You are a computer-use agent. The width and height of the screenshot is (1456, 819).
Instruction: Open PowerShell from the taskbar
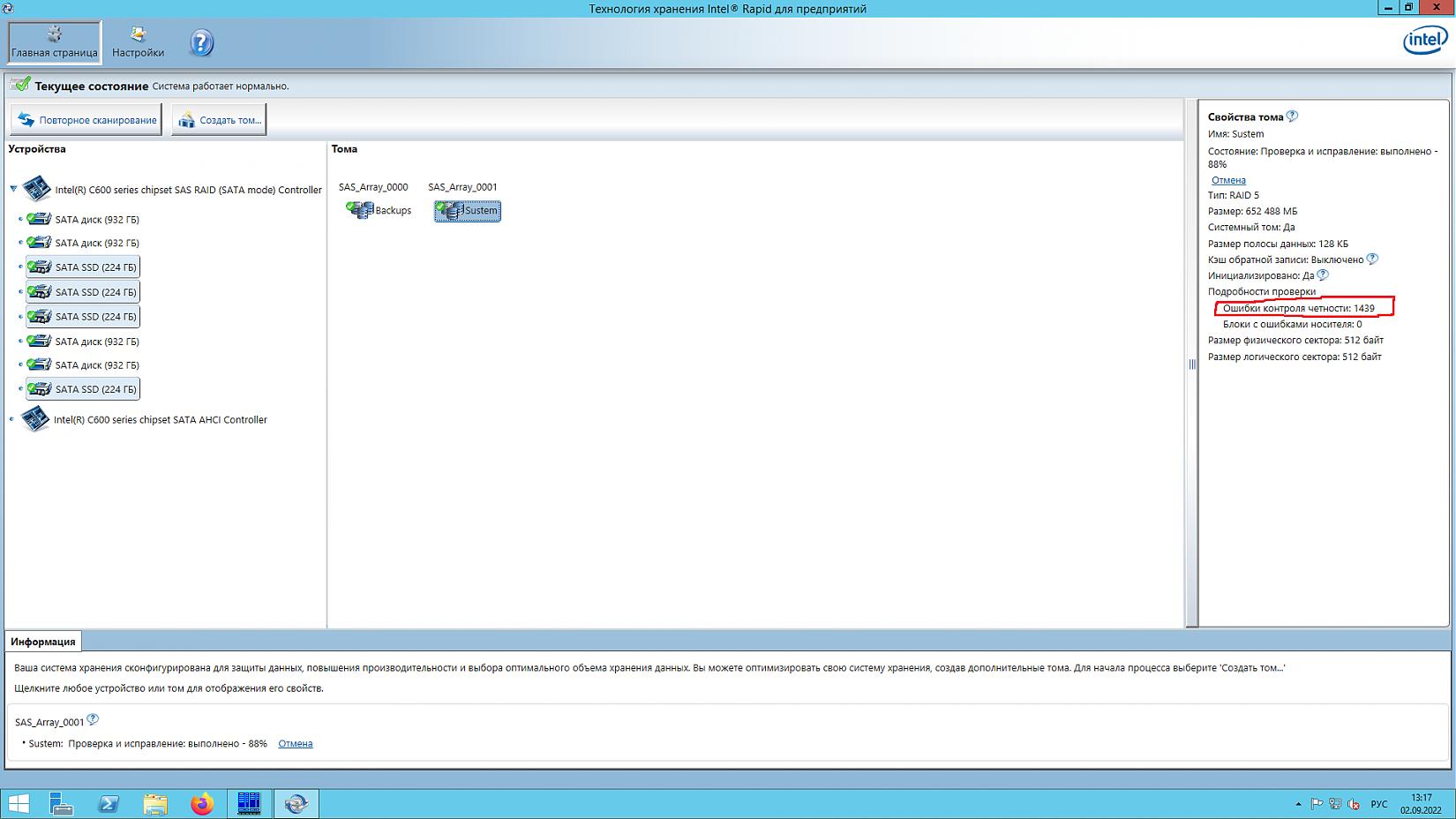click(x=109, y=804)
